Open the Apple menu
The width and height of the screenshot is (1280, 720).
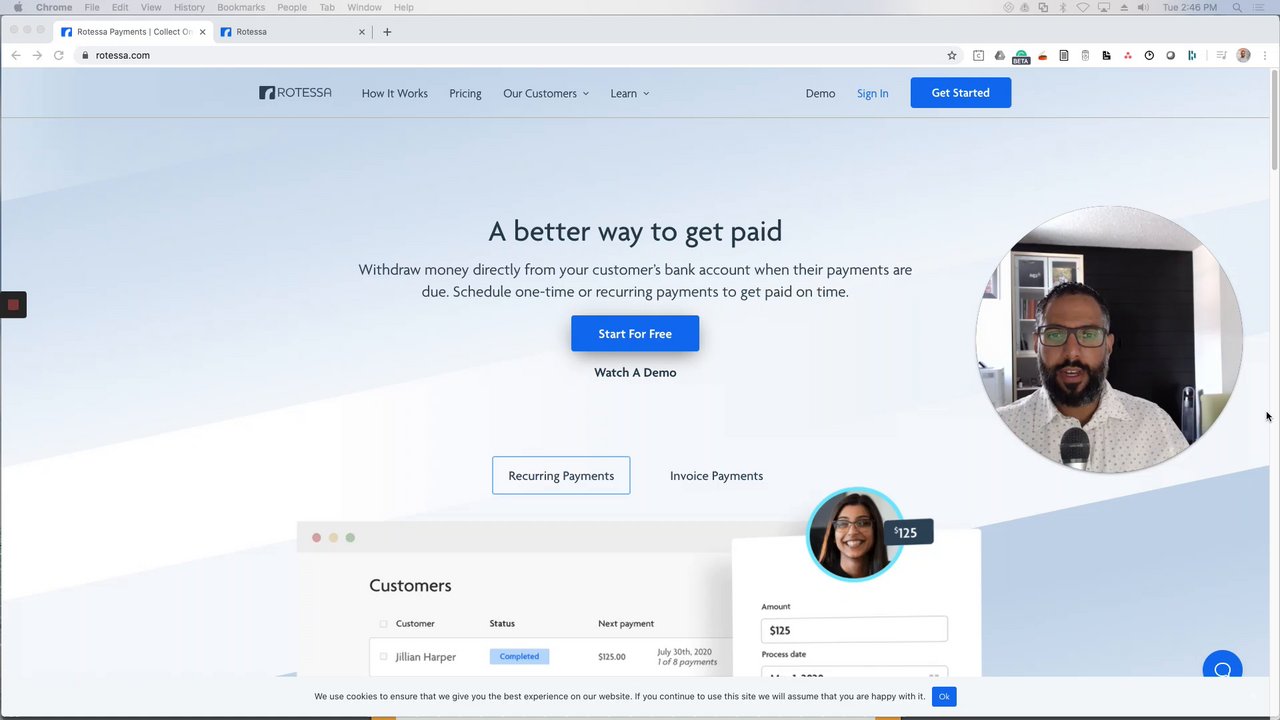tap(17, 7)
